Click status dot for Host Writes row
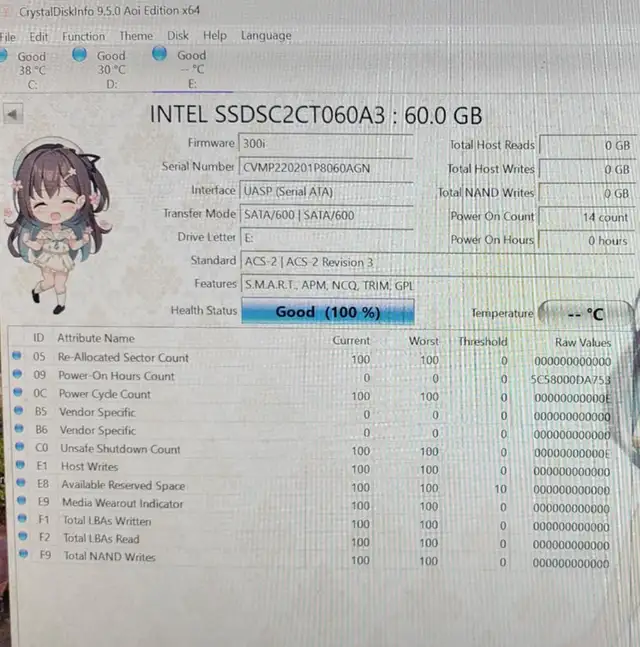This screenshot has width=640, height=647. point(20,464)
